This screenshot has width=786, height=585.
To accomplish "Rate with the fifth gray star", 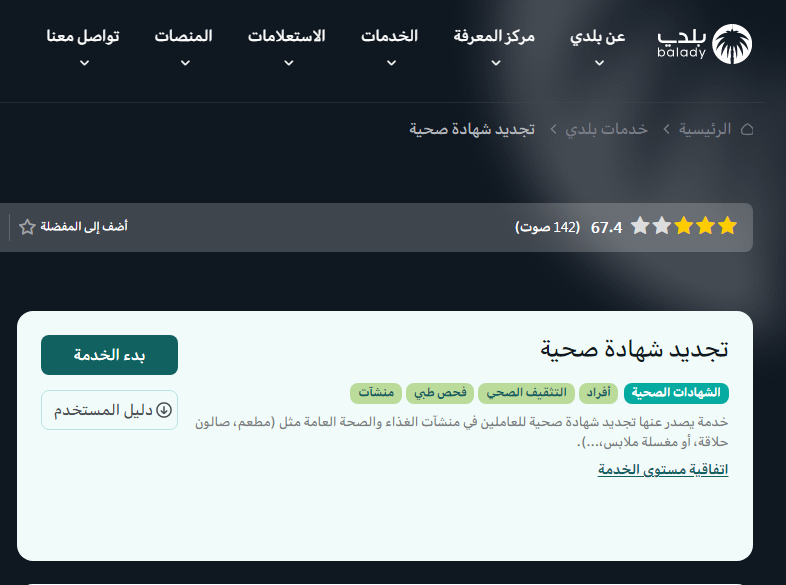I will 640,227.
